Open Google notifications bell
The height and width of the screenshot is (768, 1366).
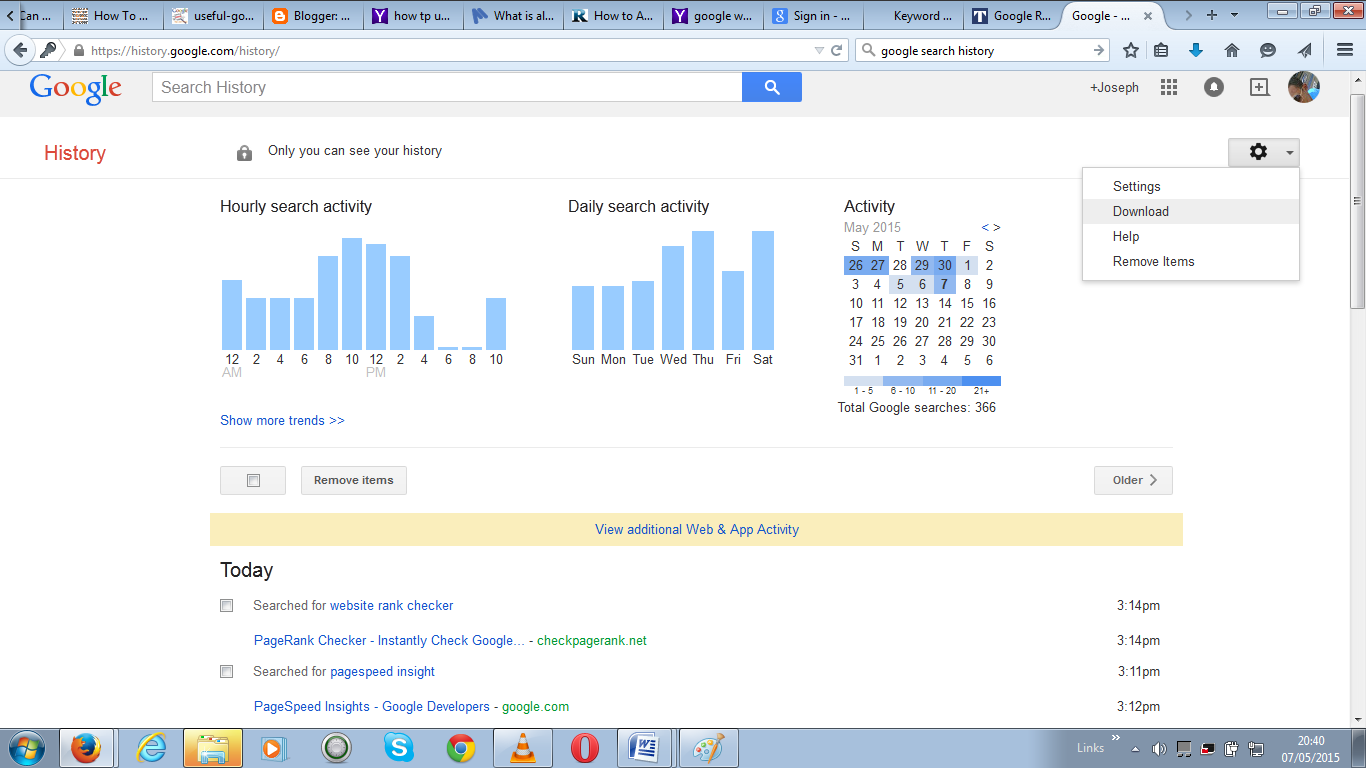[1214, 87]
